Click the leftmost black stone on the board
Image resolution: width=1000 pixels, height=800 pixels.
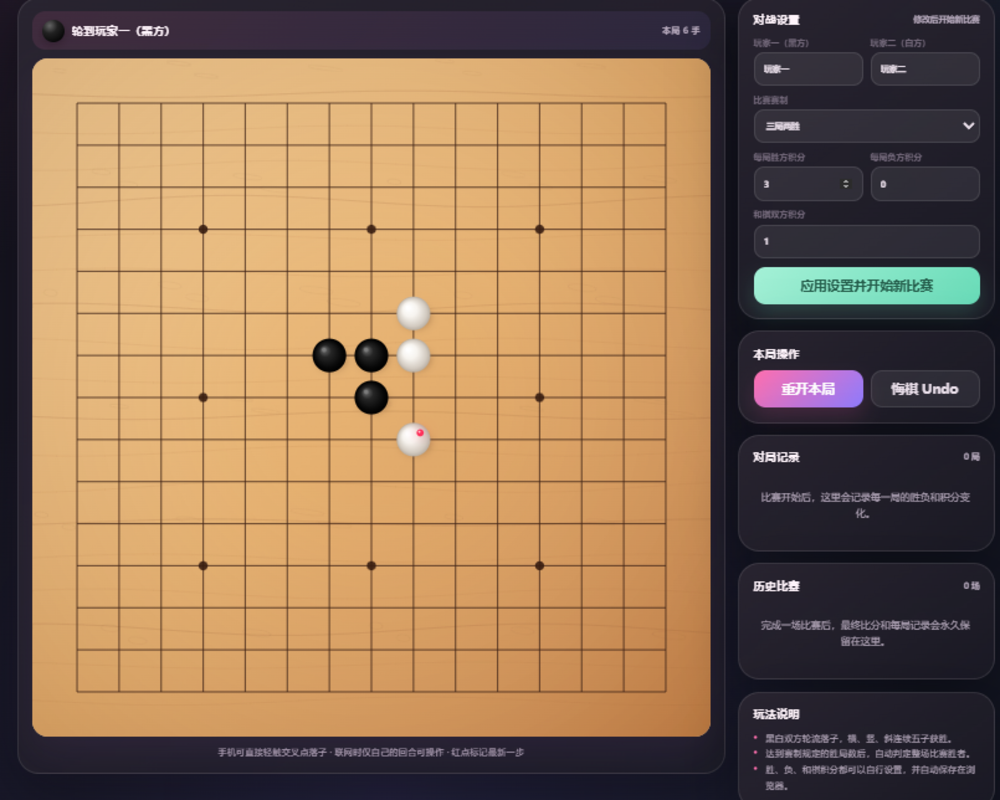point(329,355)
